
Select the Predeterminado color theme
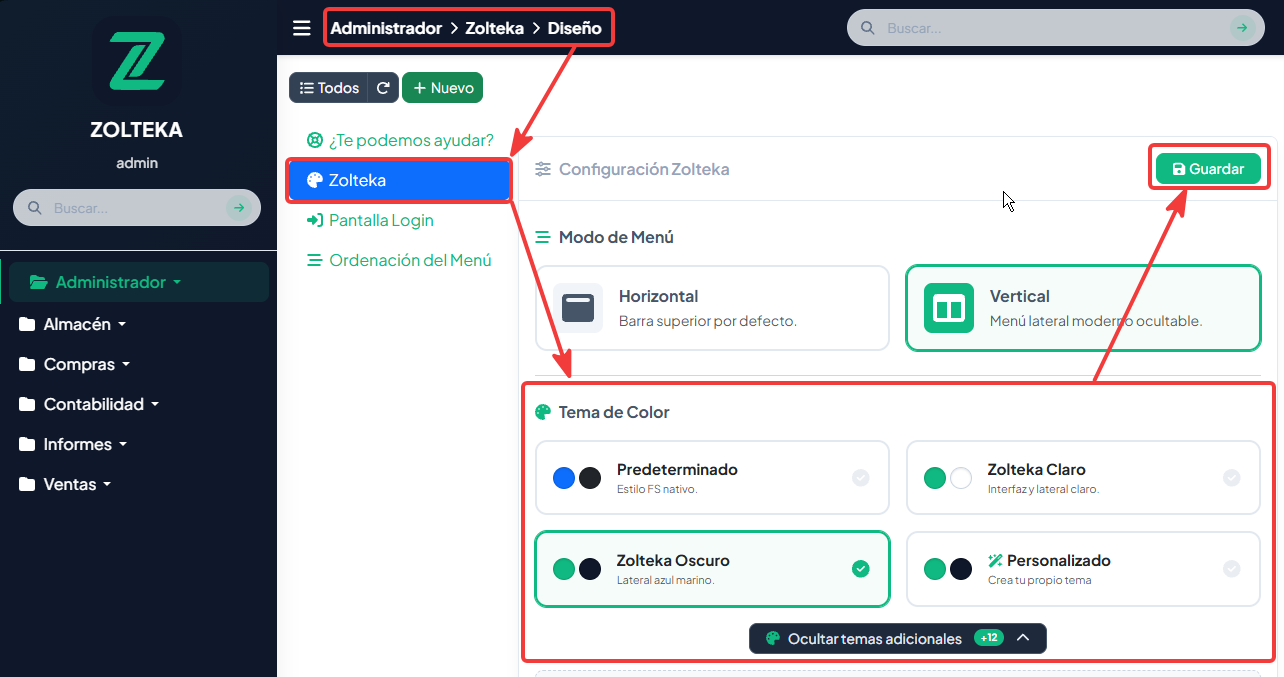[x=712, y=477]
